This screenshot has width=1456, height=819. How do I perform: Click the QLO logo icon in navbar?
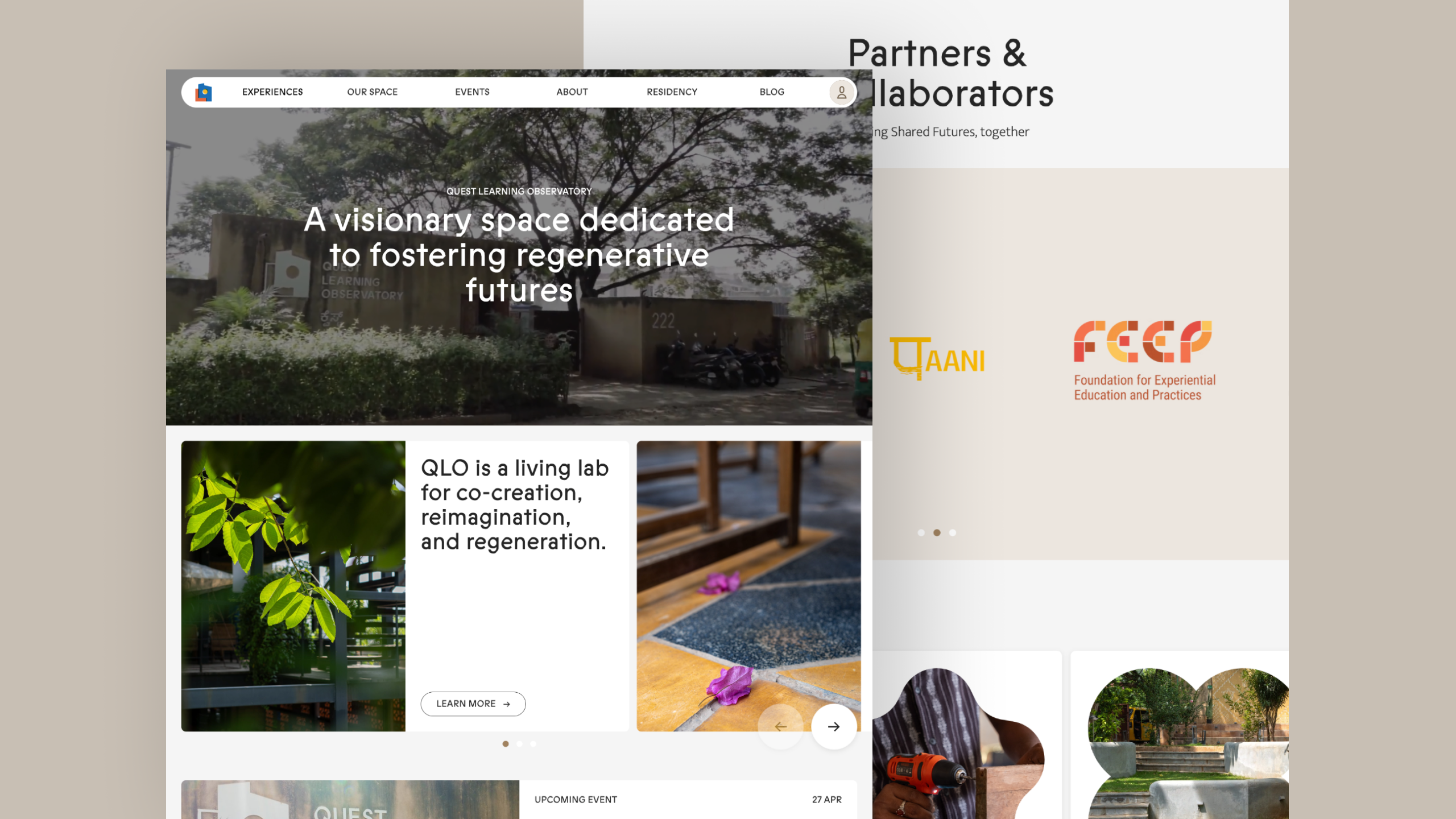[x=204, y=92]
